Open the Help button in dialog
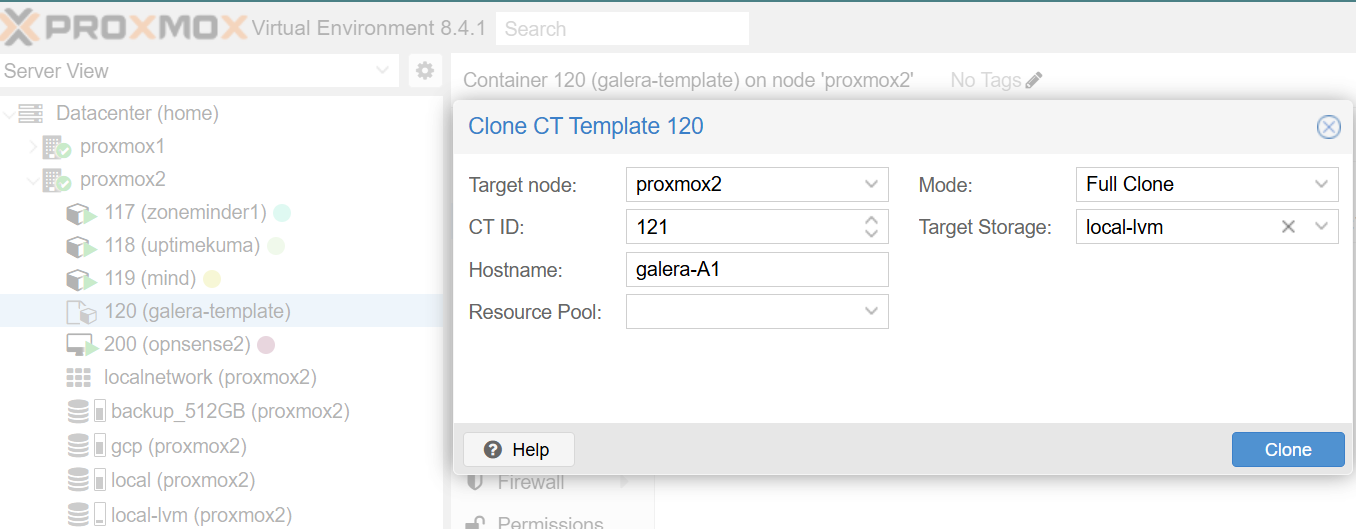 pyautogui.click(x=518, y=450)
